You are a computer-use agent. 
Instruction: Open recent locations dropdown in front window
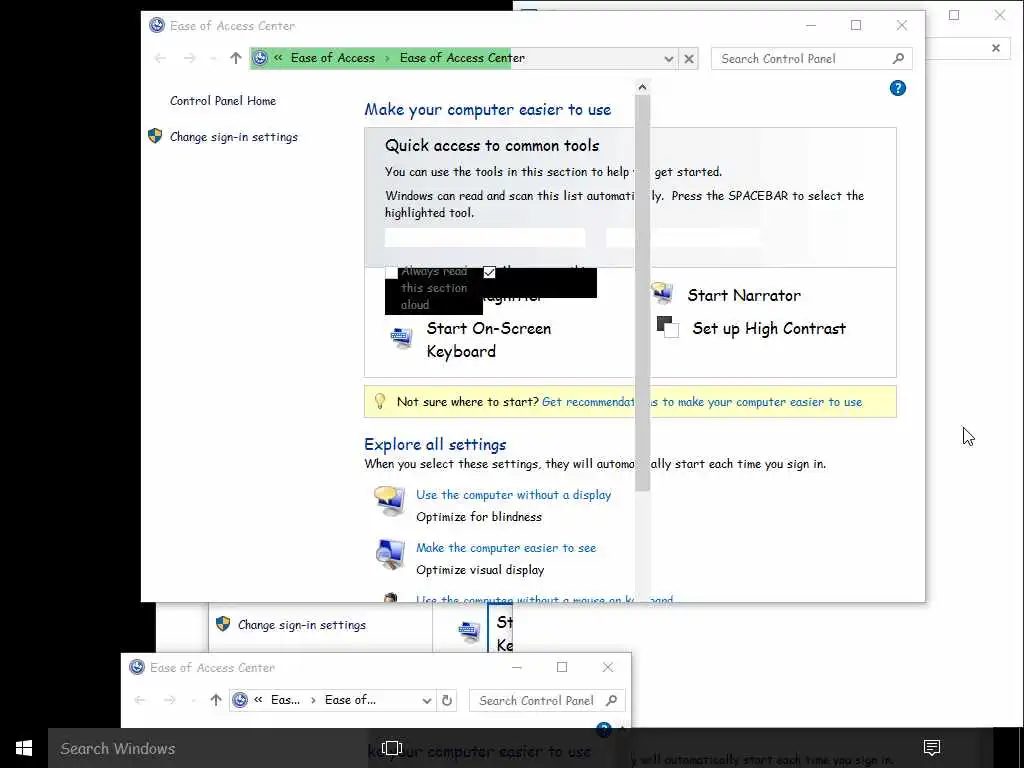click(212, 59)
